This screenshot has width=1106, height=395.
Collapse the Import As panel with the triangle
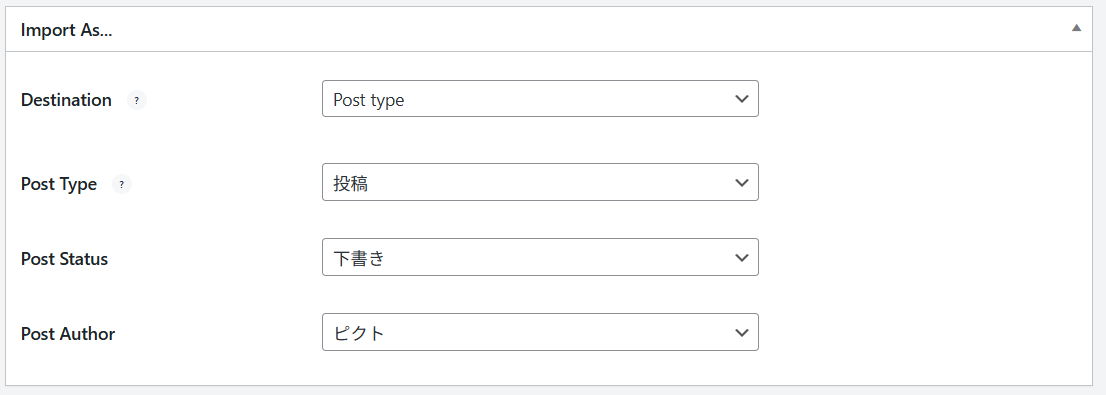1076,28
